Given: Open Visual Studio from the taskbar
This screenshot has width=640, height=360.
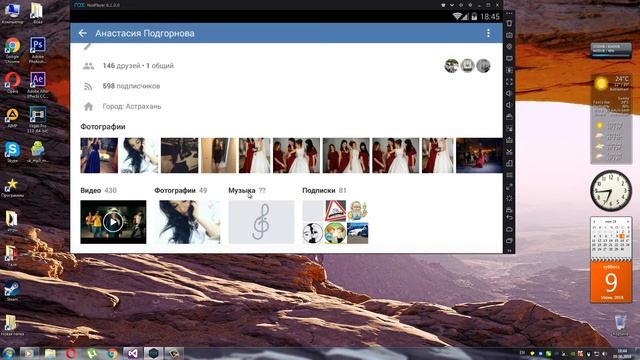Looking at the screenshot, I should tap(133, 353).
